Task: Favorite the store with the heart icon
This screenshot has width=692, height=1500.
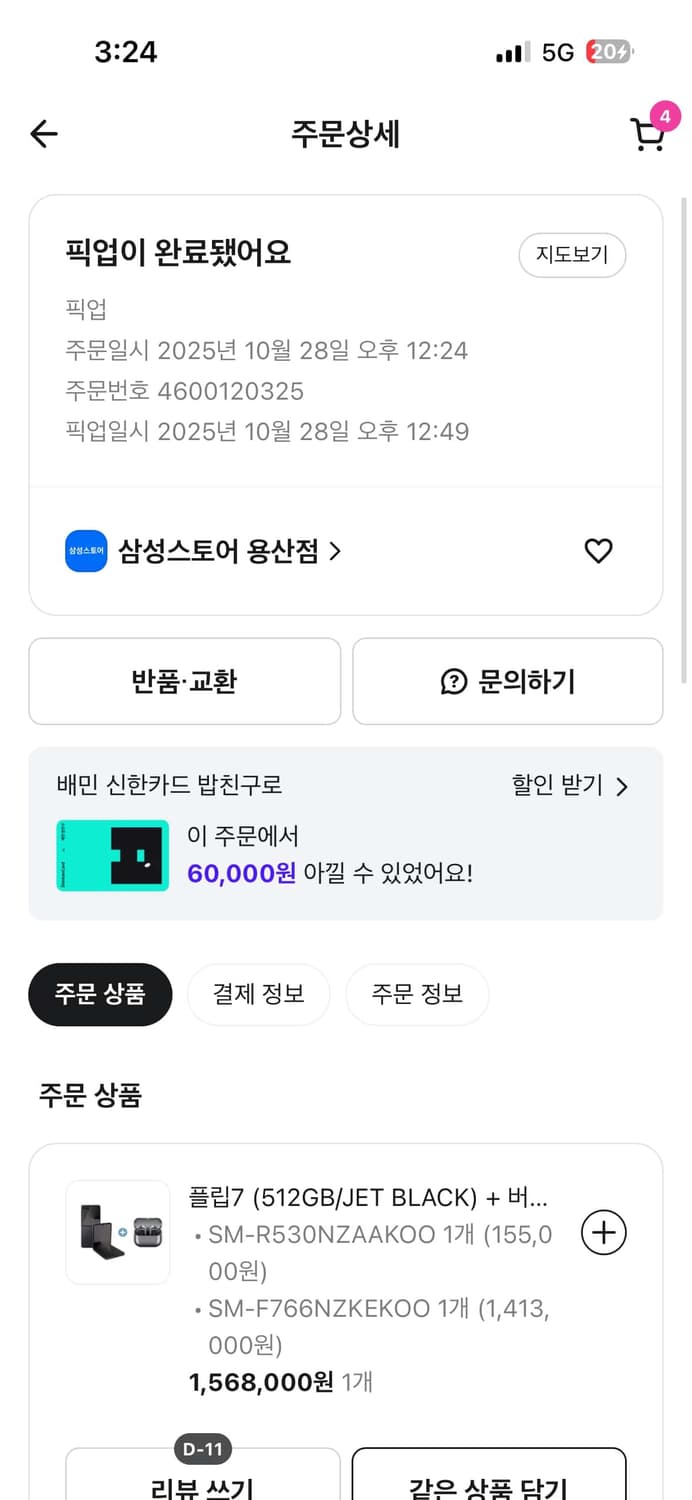Action: pyautogui.click(x=598, y=551)
